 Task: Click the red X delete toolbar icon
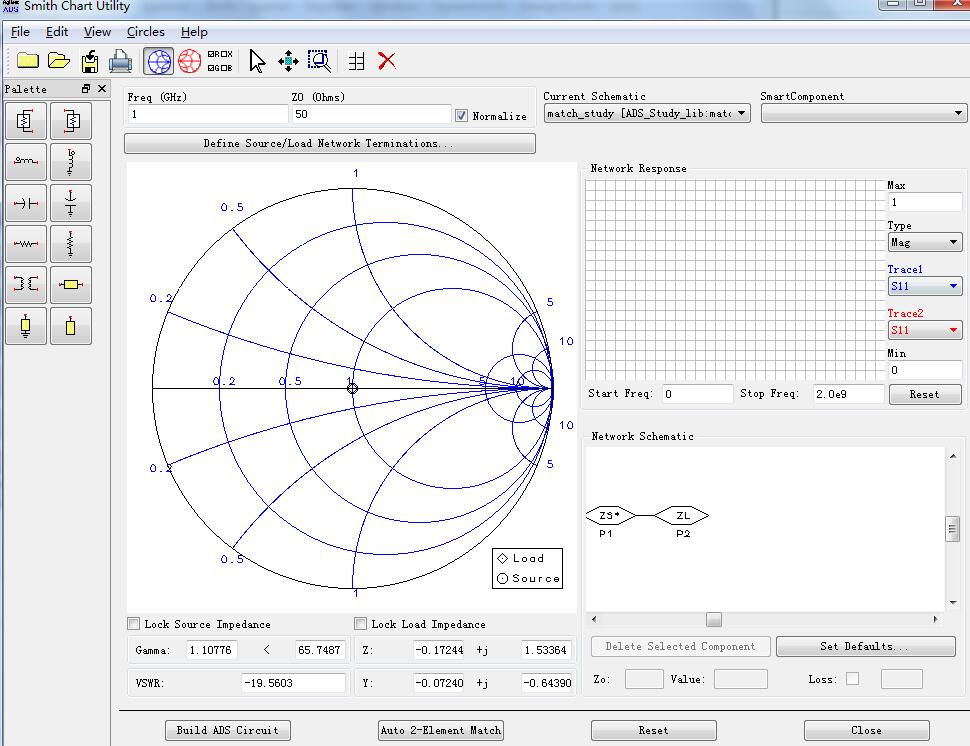[387, 62]
